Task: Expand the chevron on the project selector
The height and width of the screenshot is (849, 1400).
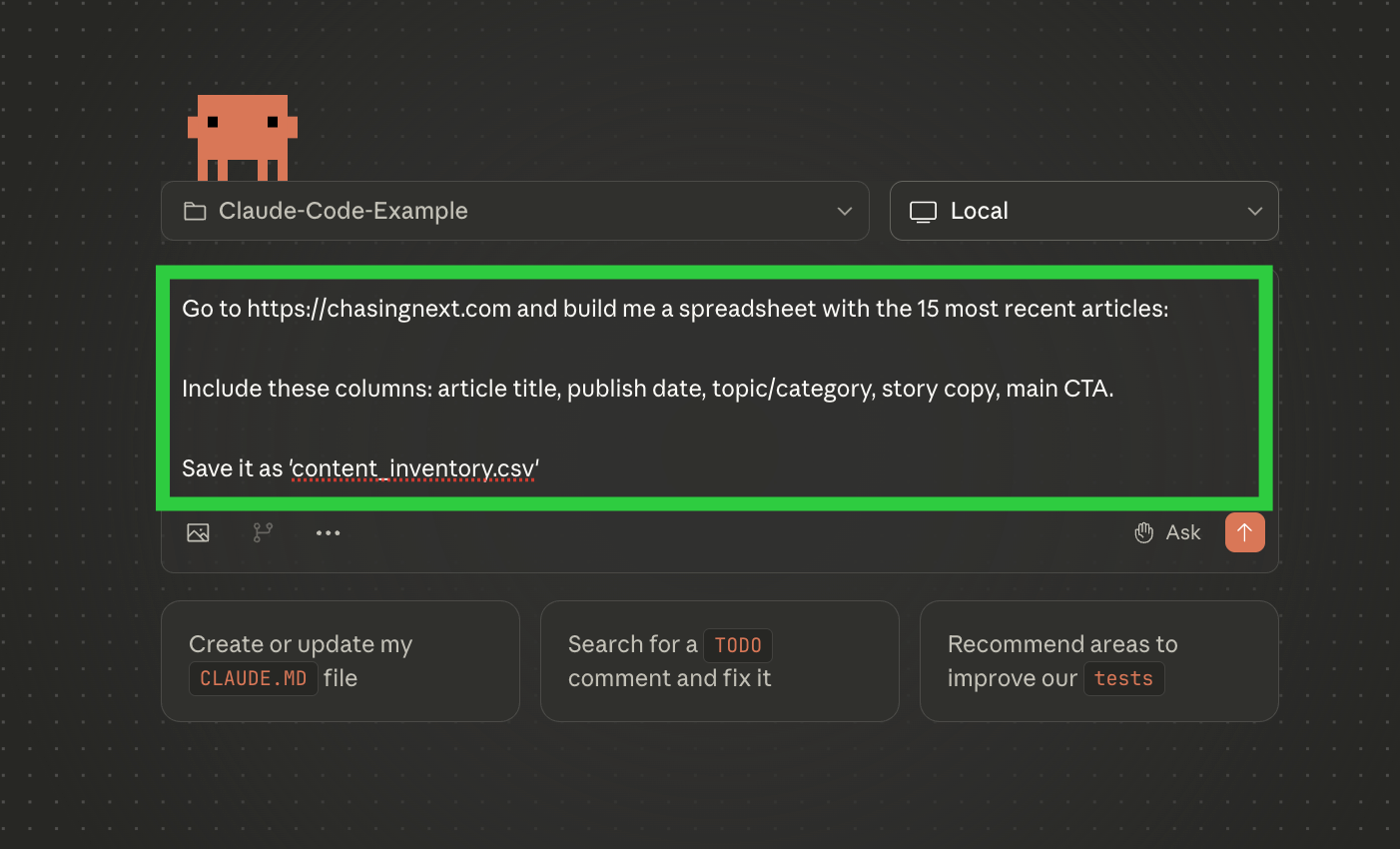Action: (845, 211)
